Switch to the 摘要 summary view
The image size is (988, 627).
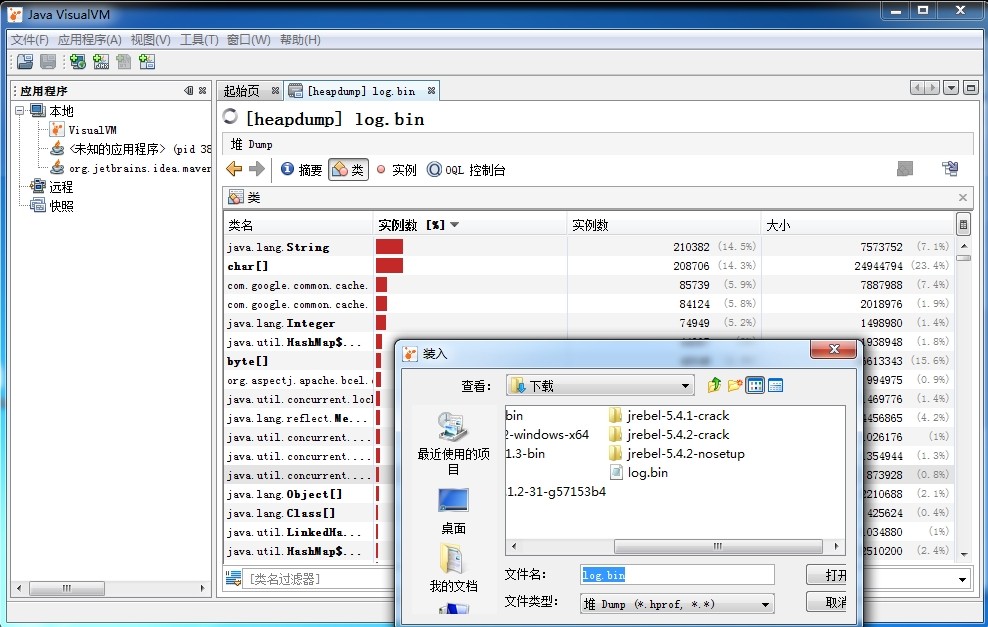tap(301, 170)
